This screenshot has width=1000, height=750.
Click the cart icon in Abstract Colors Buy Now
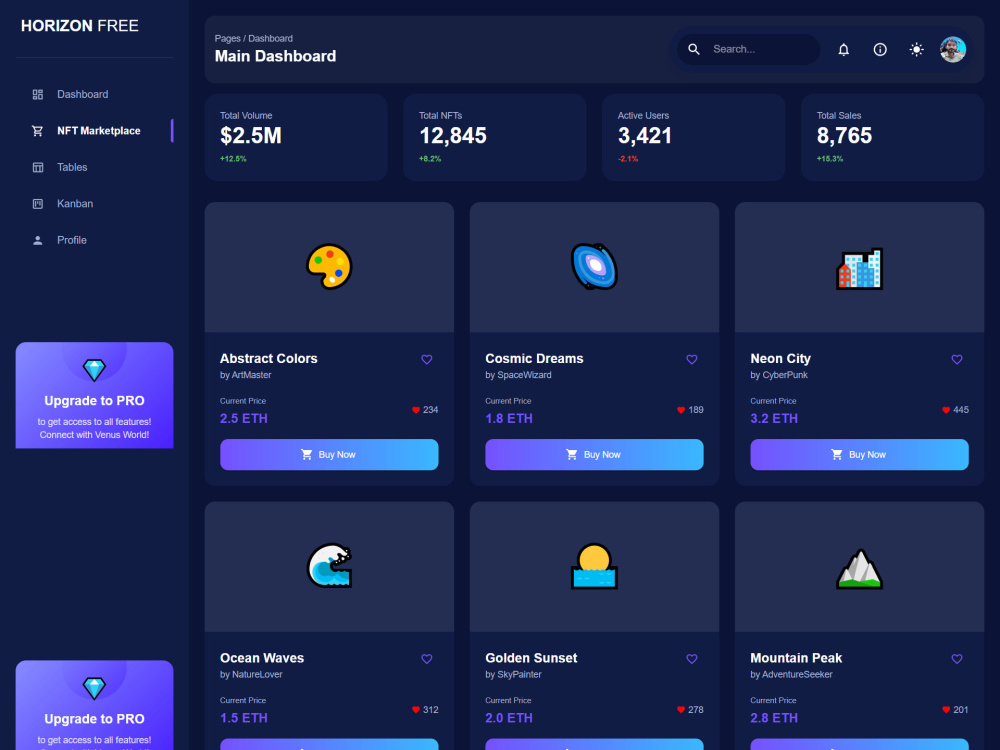[x=306, y=455]
